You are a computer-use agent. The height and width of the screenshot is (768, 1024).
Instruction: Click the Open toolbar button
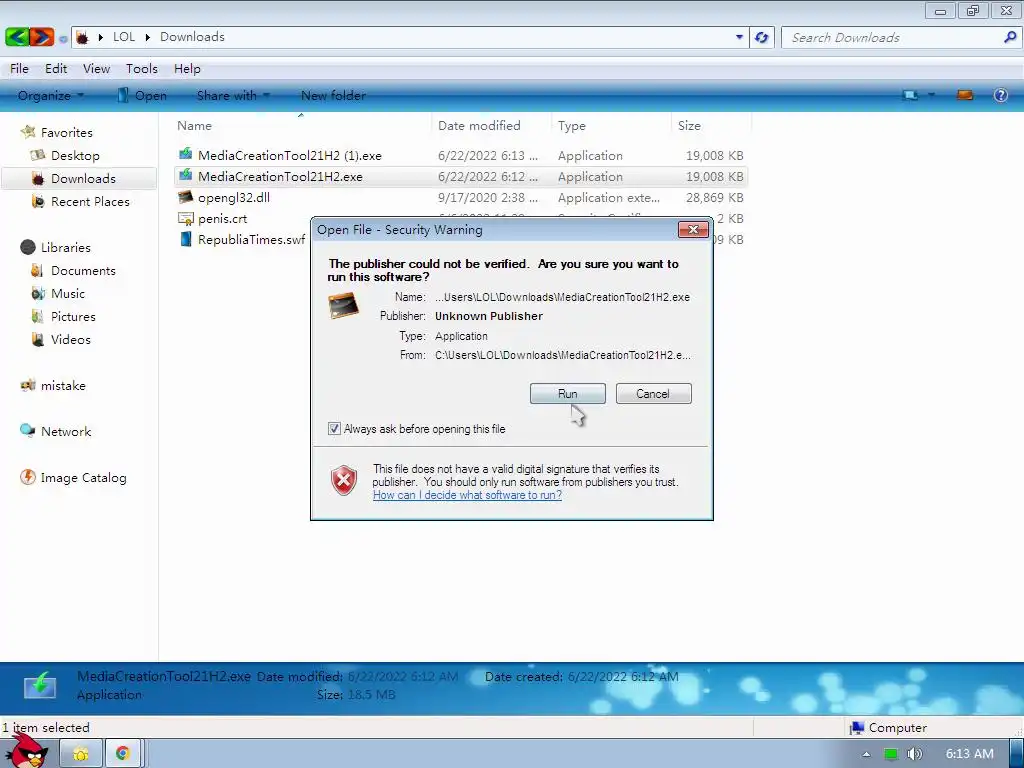click(142, 95)
